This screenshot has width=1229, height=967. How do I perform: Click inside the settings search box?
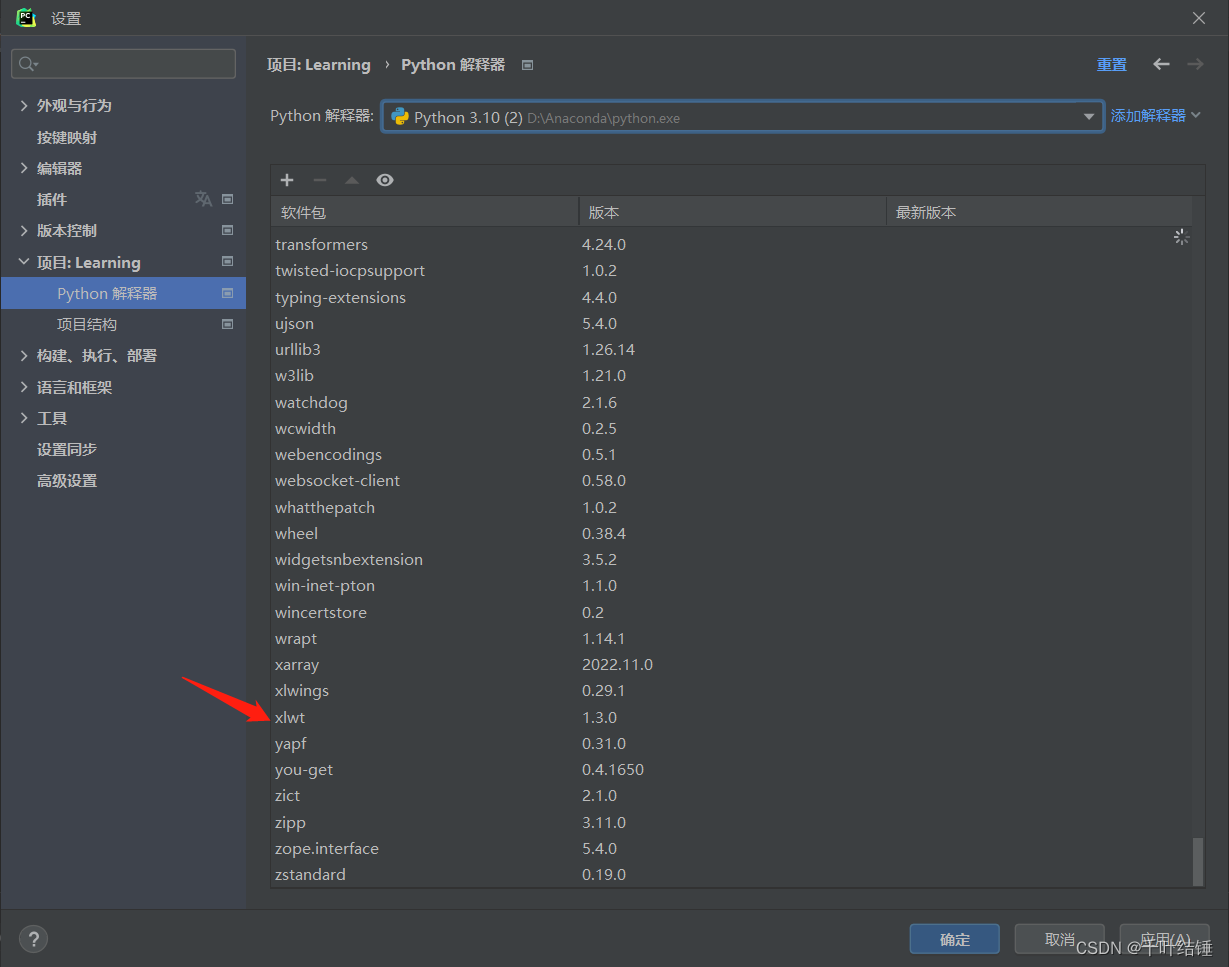(123, 63)
